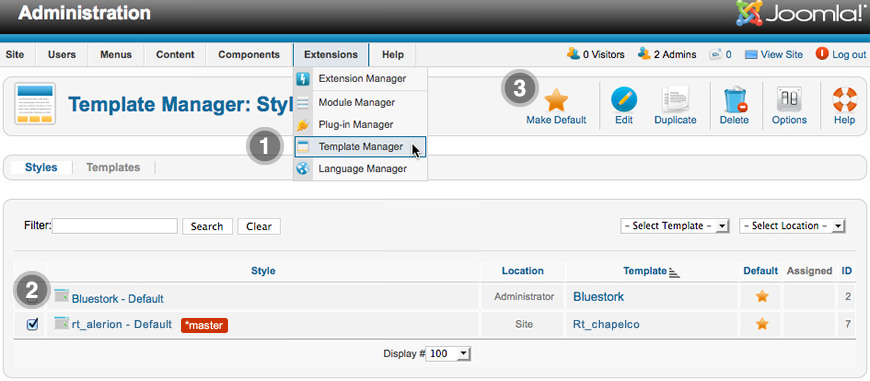
Task: Click the Edit pencil toolbar icon
Action: tap(624, 100)
